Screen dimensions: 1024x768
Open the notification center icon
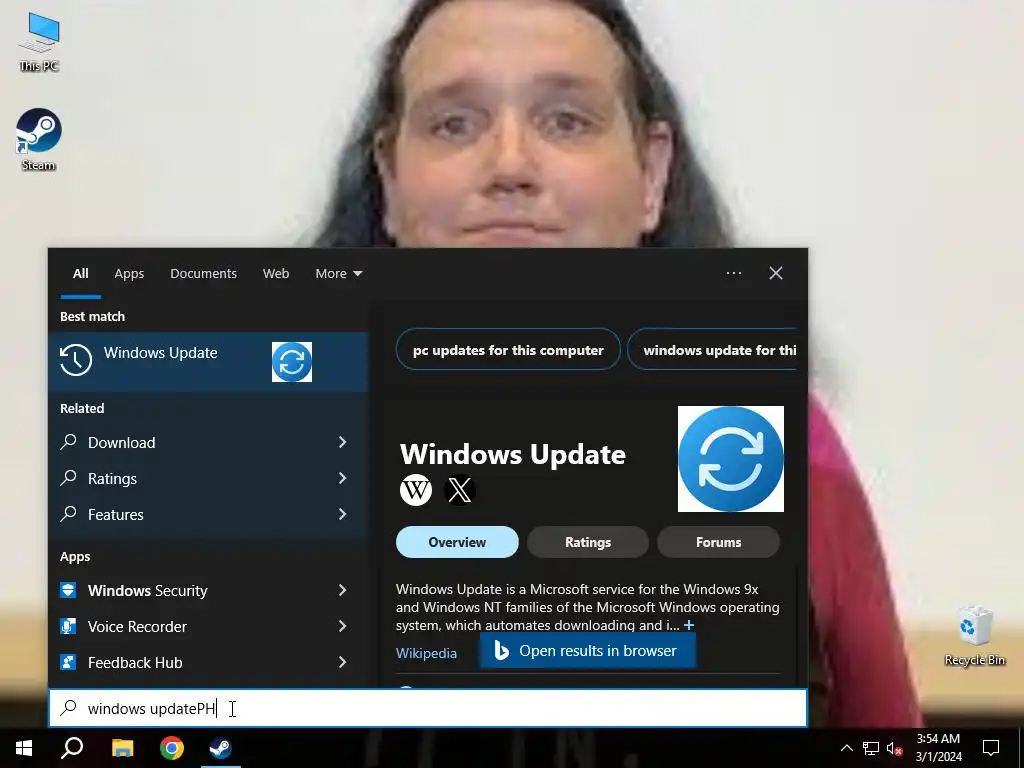point(991,748)
